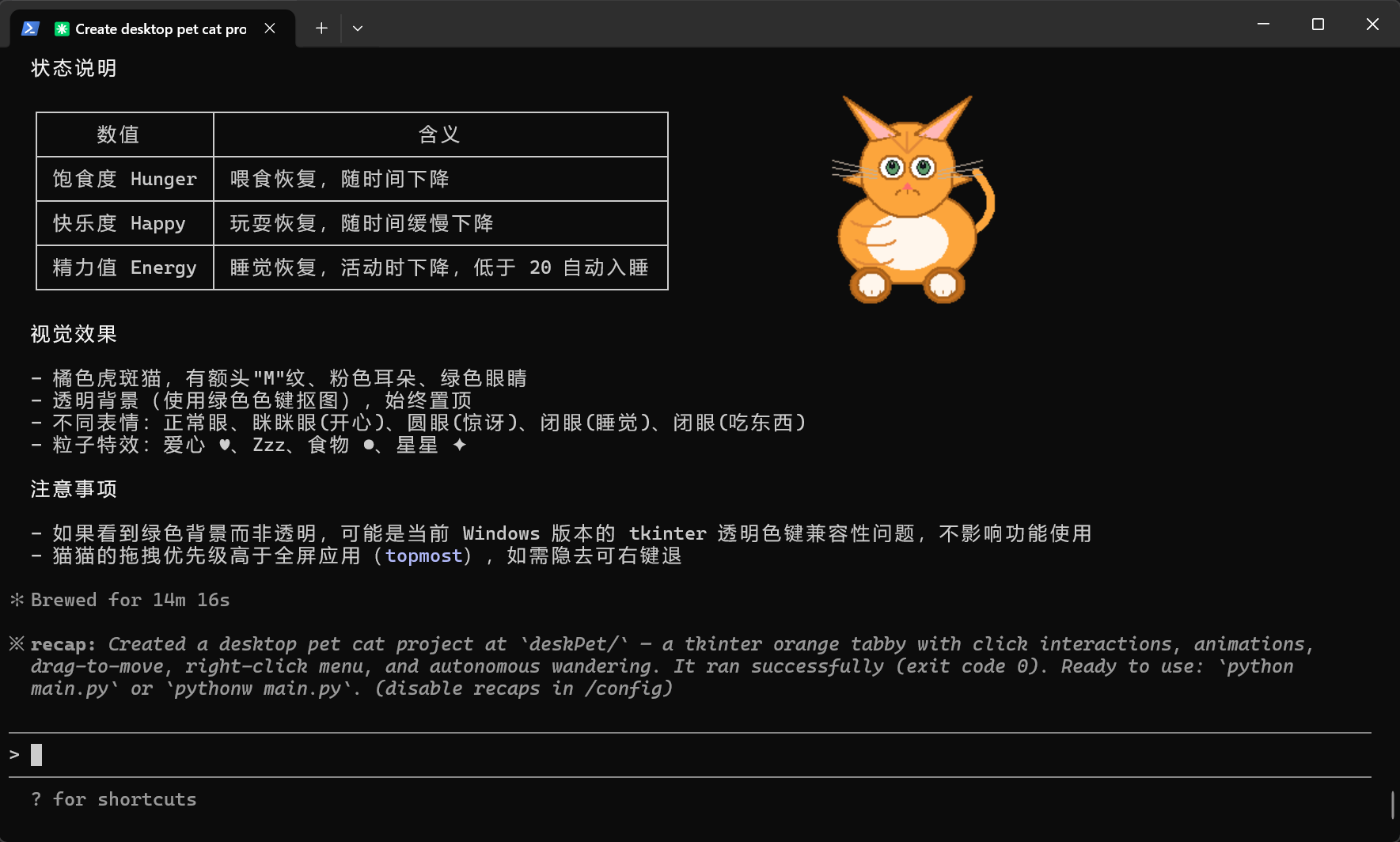
Task: Click the 'Brewed for 14m 16s' status line
Action: [131, 600]
